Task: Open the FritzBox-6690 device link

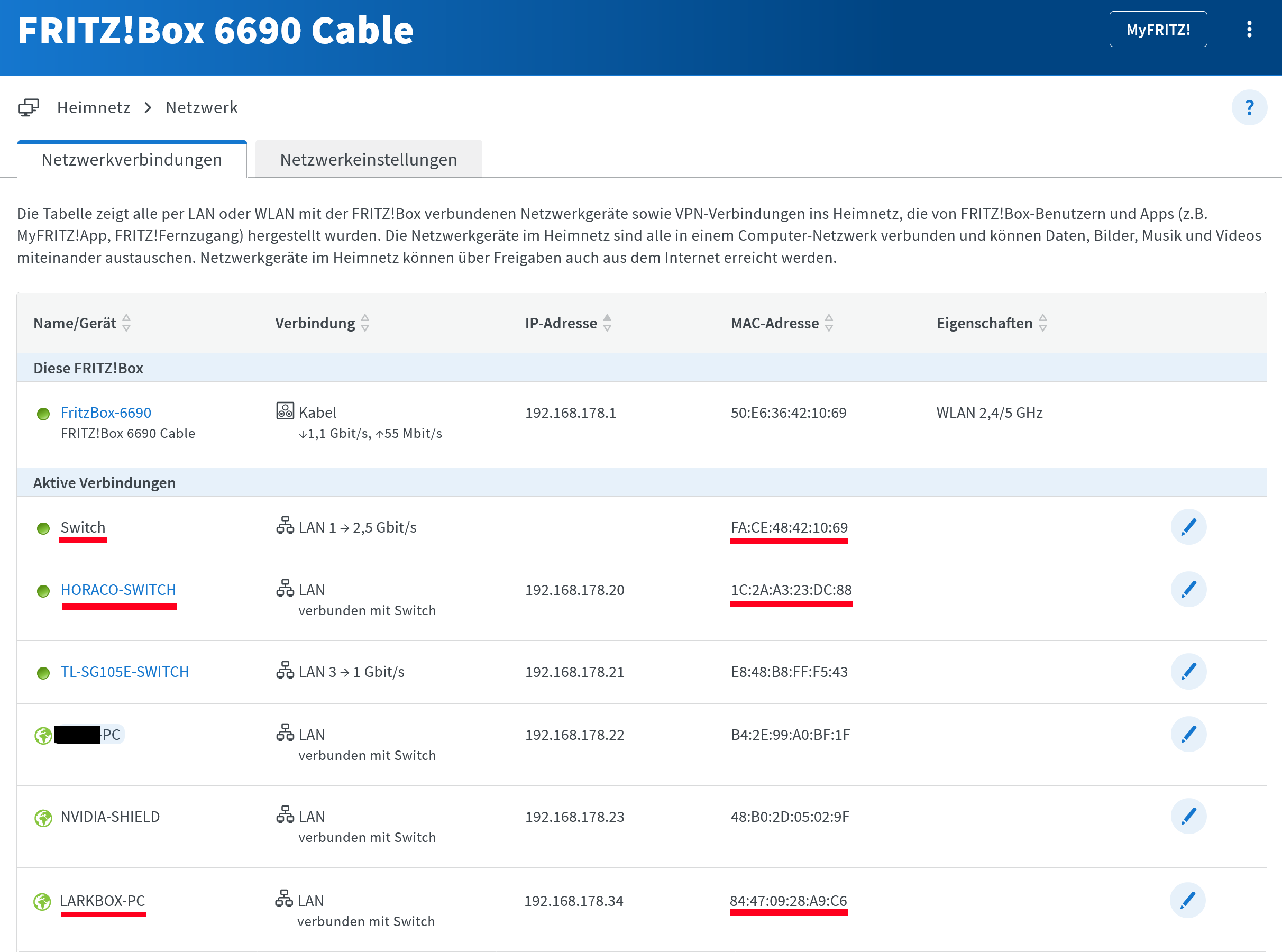Action: click(x=106, y=413)
